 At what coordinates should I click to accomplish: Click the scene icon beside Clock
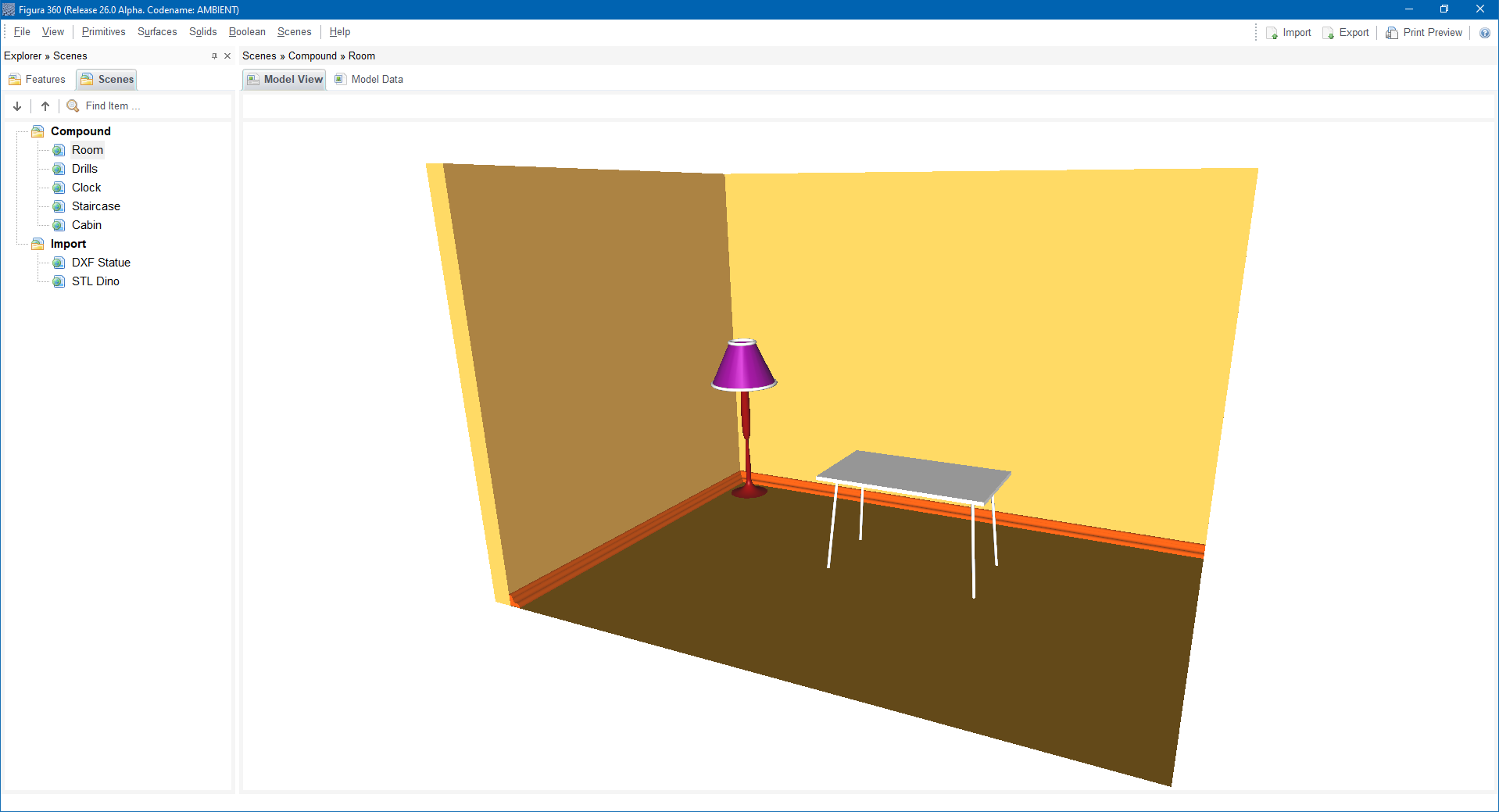pyautogui.click(x=59, y=187)
